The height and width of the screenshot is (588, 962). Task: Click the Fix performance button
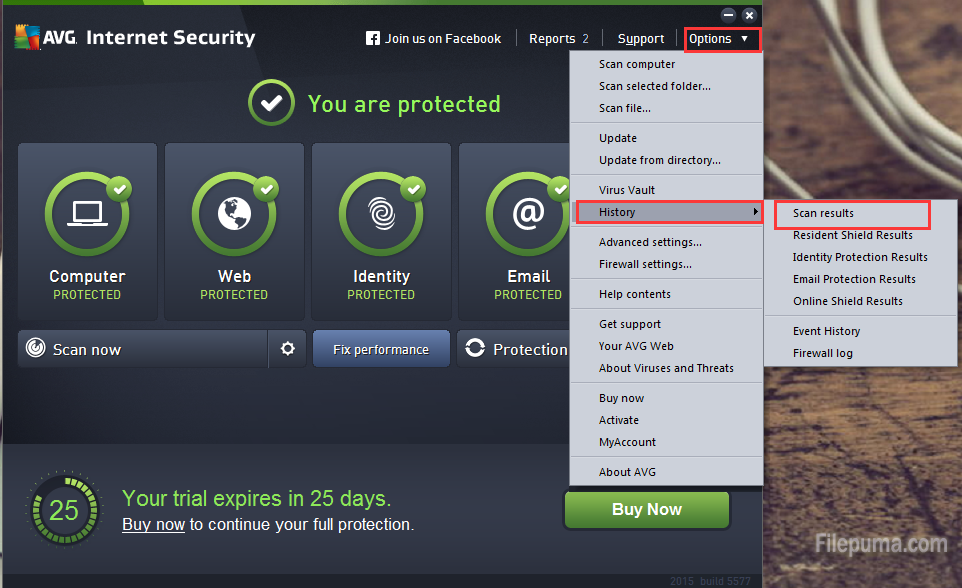tap(380, 349)
